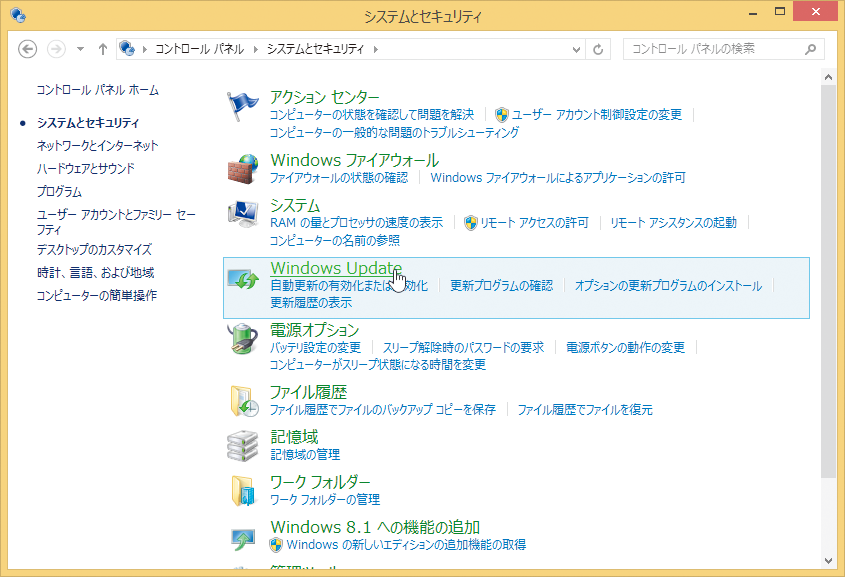The height and width of the screenshot is (577, 845).
Task: Click スリープ解除時のパスワードの要求 link
Action: 463,347
